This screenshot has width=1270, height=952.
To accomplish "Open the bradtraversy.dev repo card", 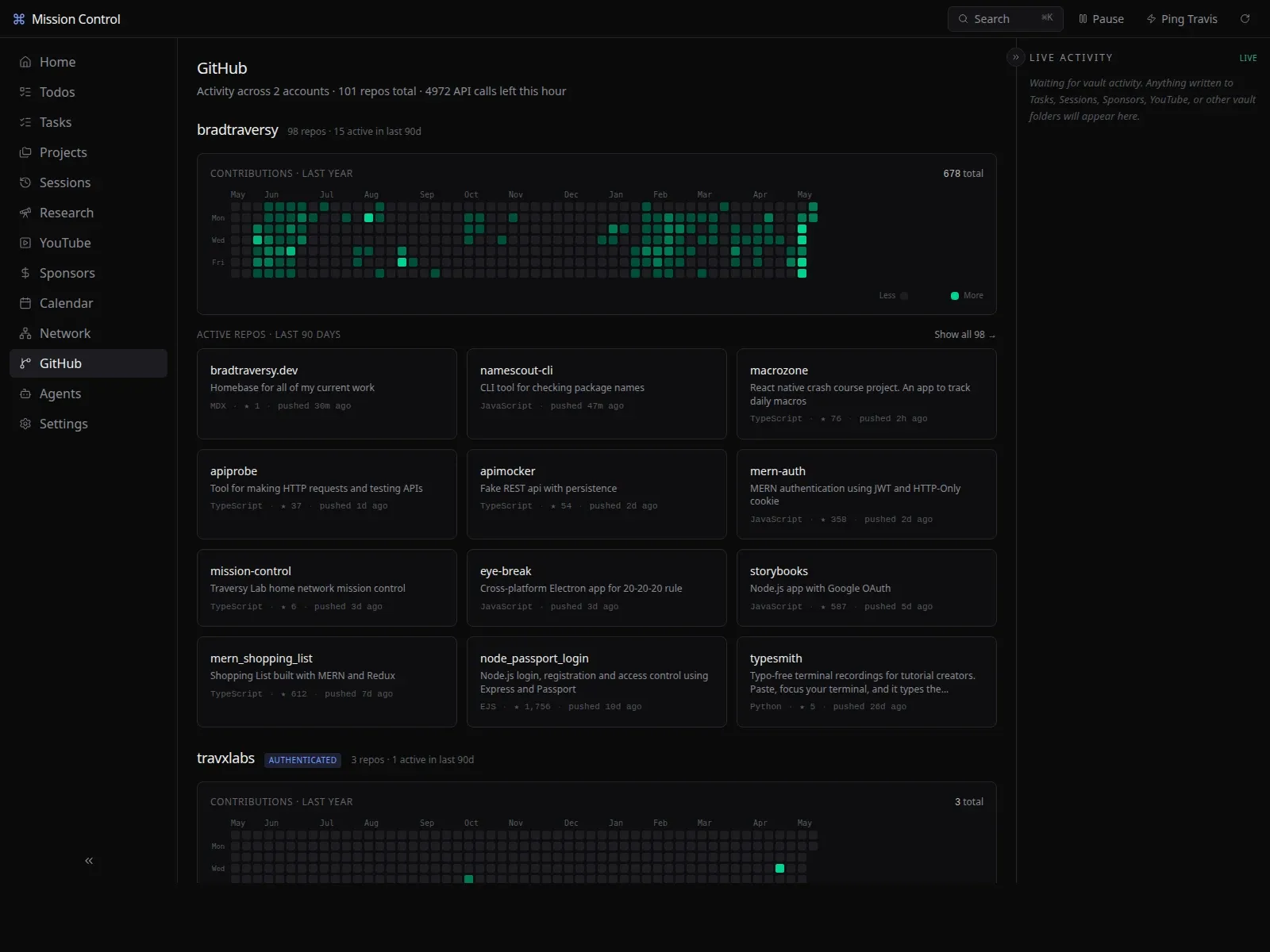I will coord(327,393).
